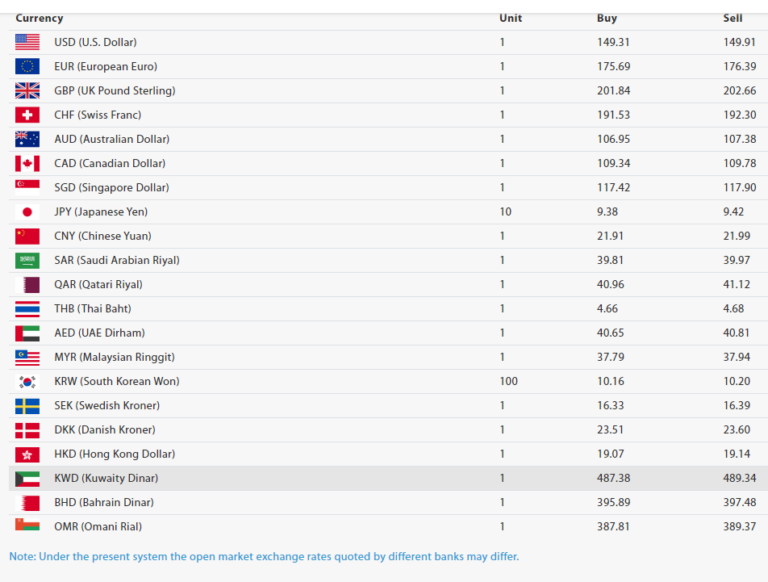The width and height of the screenshot is (768, 582).
Task: Click the KWD (Kuwaity Dinar) row text
Action: pyautogui.click(x=106, y=478)
